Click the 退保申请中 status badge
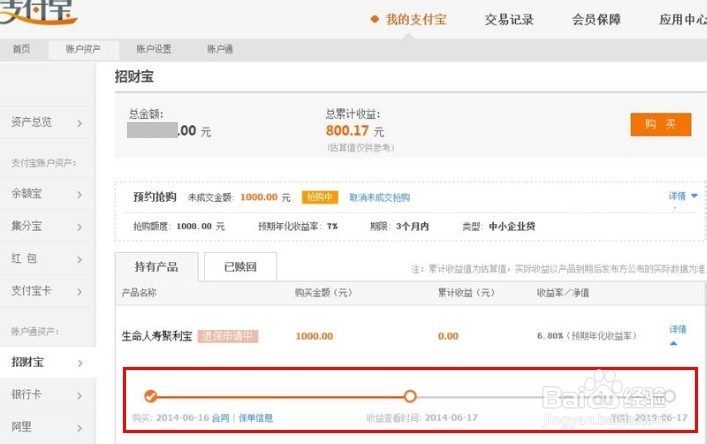Screen dimensions: 707x444 pos(228,336)
